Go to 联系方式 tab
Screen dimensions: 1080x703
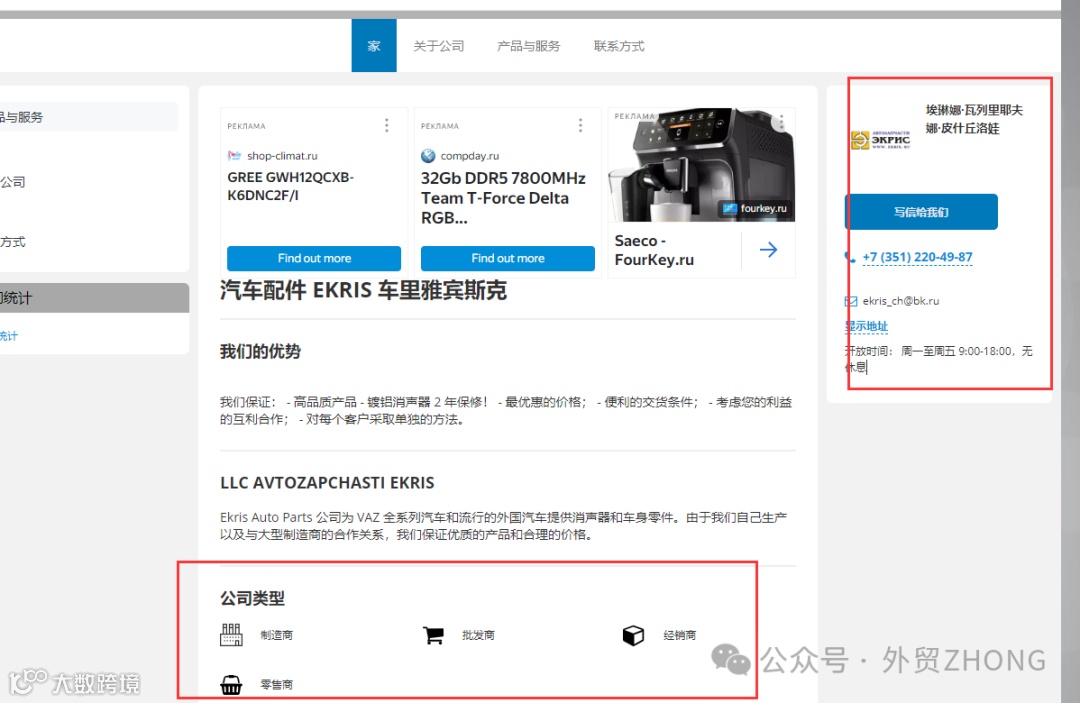(619, 46)
